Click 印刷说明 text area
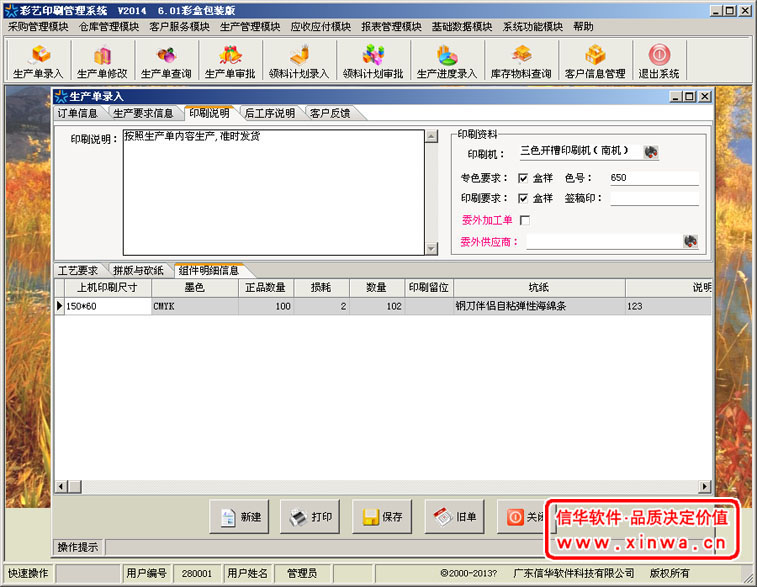The image size is (757, 587). (x=274, y=192)
